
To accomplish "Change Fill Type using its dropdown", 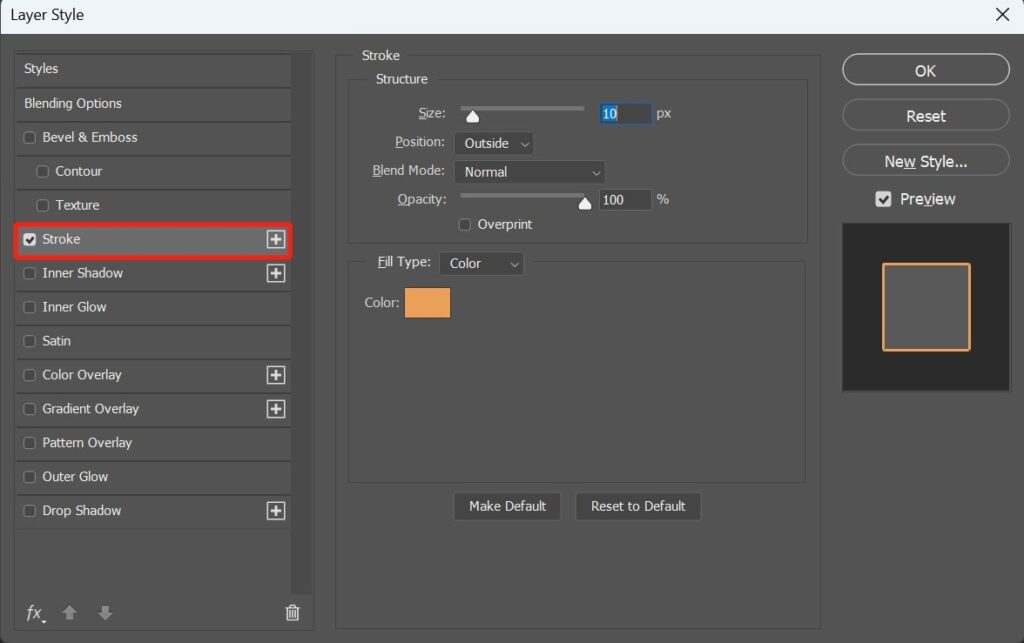I will click(x=481, y=263).
